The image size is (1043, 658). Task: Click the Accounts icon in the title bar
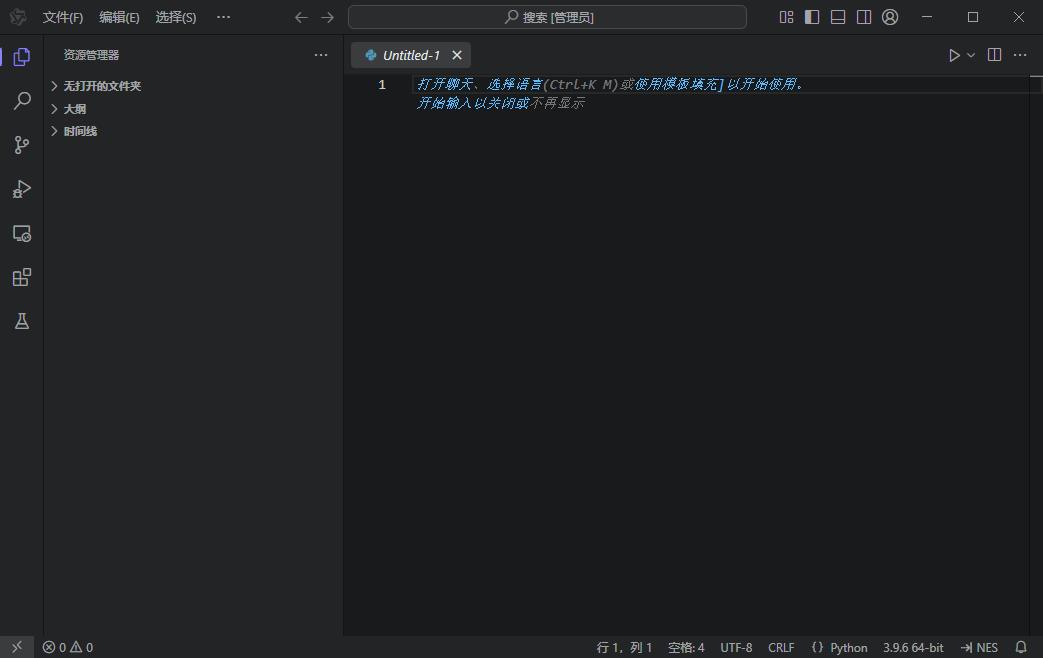(889, 16)
